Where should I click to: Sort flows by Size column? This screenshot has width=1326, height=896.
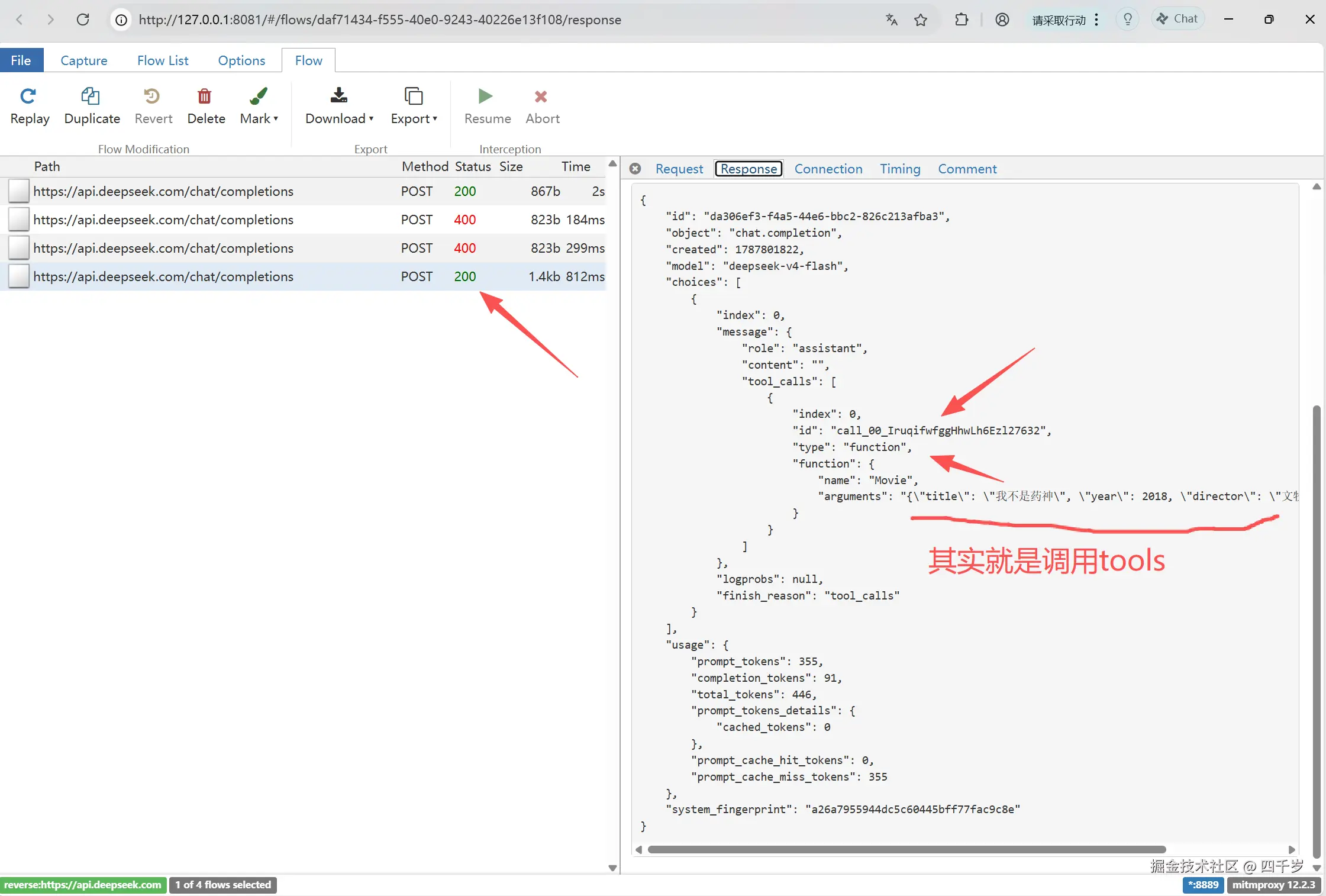click(511, 166)
